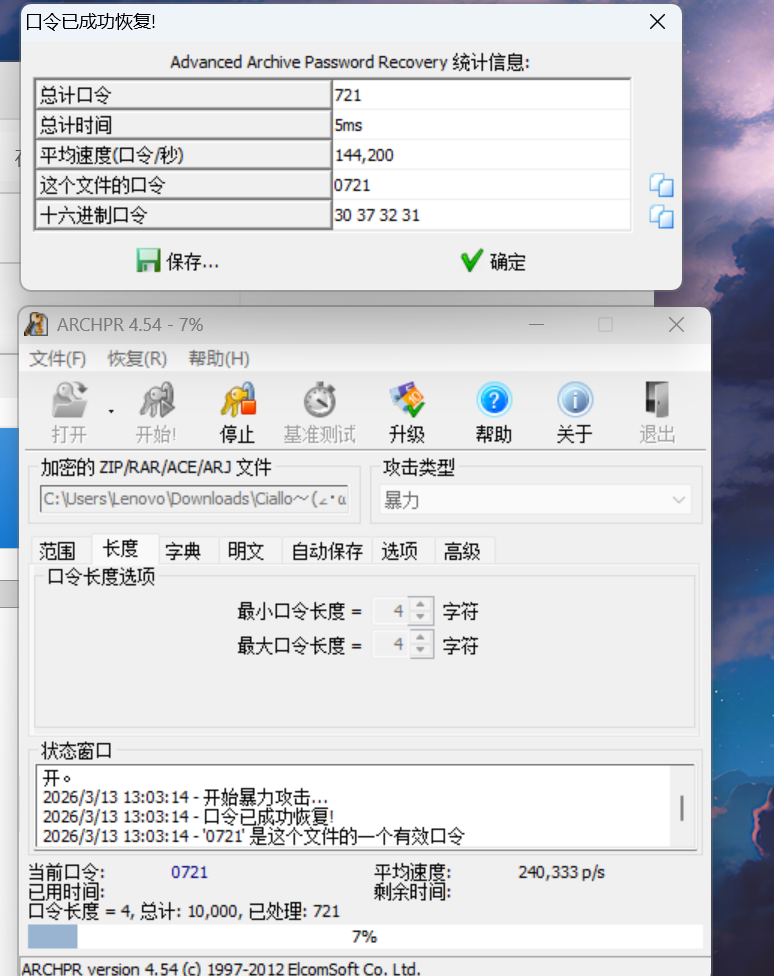Switch to the 自动保存 tab
The width and height of the screenshot is (774, 976).
tap(327, 551)
